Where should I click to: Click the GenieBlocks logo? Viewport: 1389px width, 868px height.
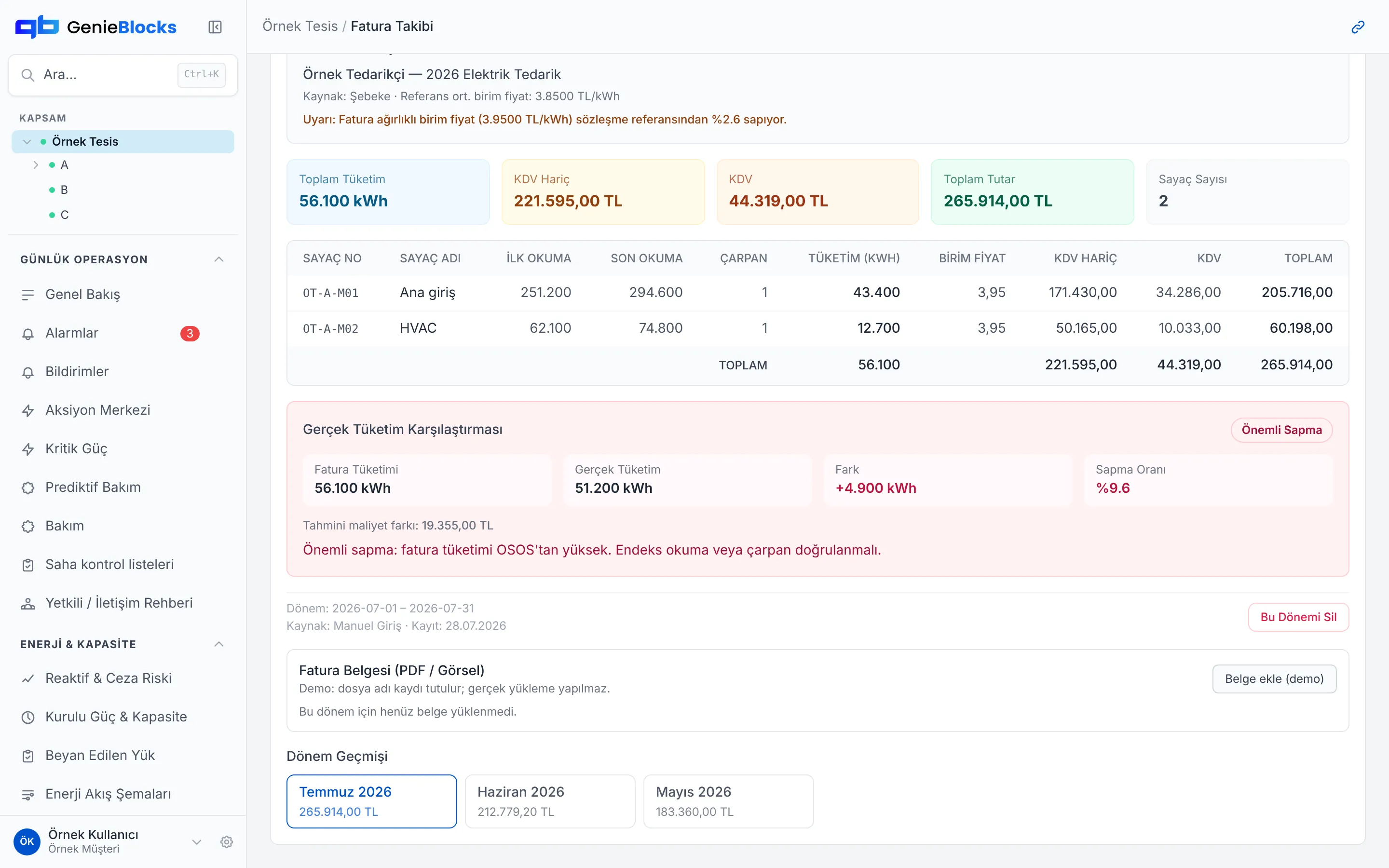[x=96, y=27]
